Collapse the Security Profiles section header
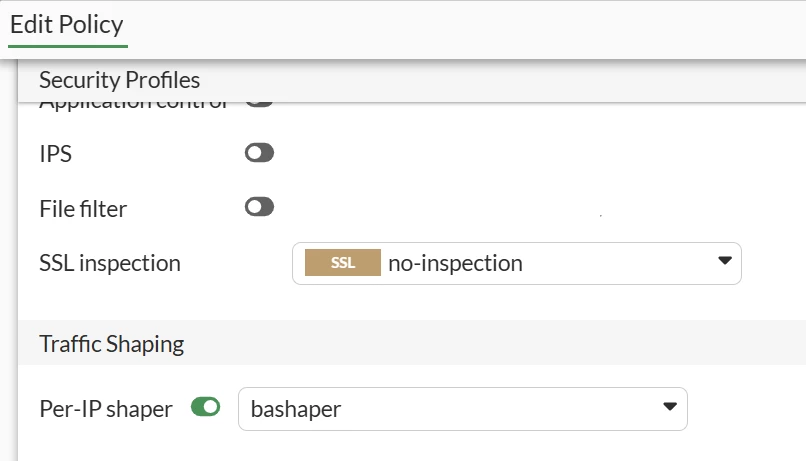 [x=412, y=81]
